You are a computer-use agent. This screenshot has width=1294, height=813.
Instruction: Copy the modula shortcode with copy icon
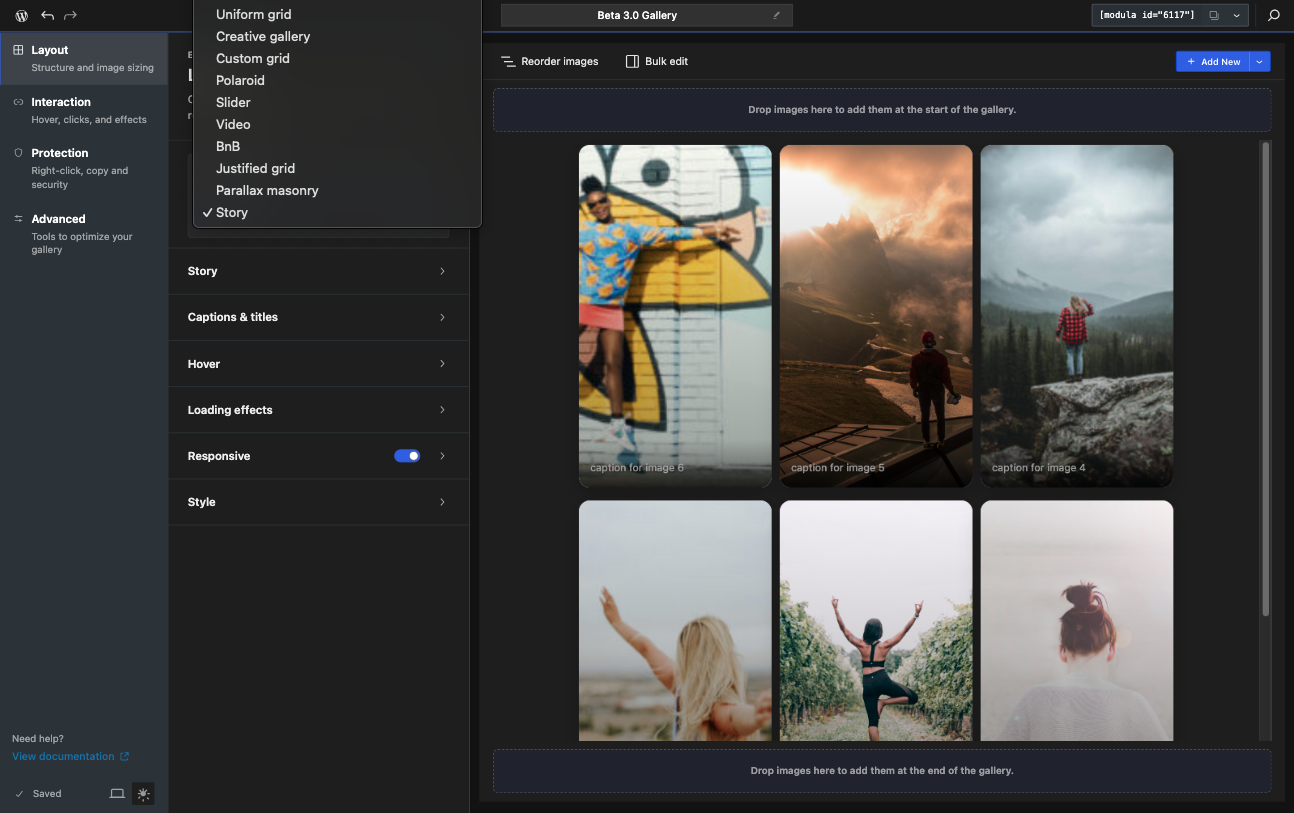1214,16
